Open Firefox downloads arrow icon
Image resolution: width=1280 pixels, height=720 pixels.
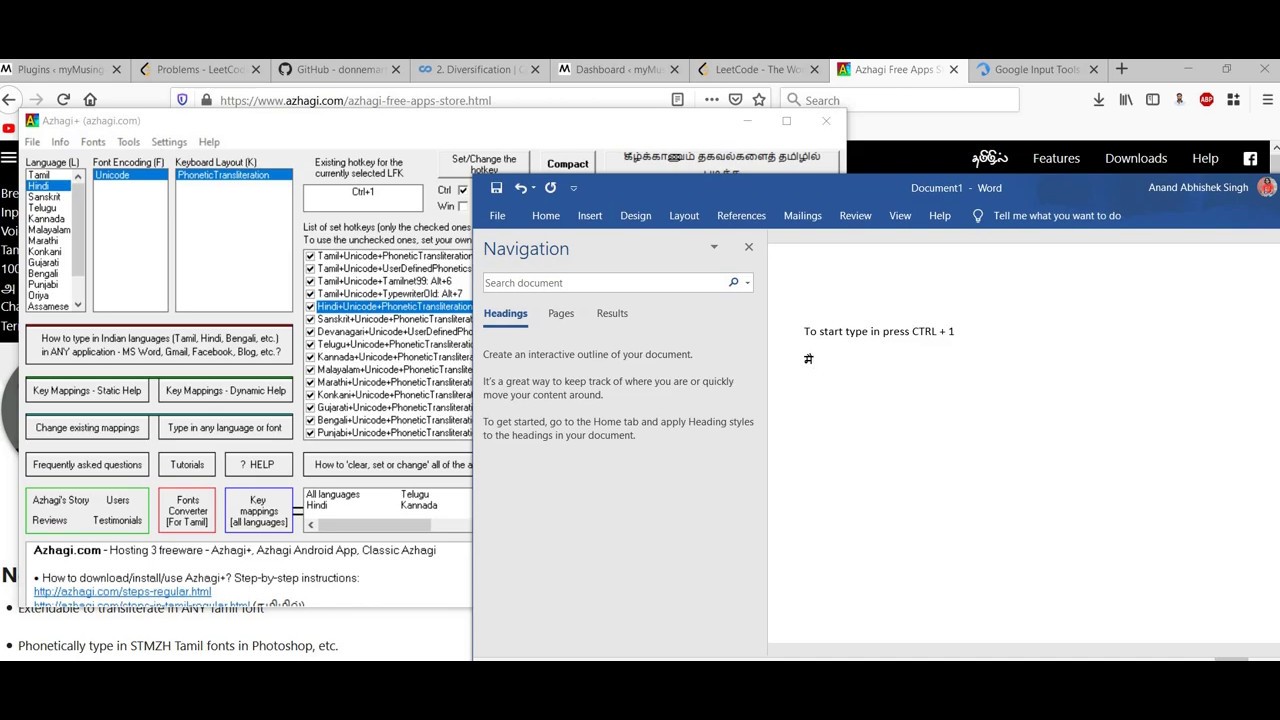[1099, 100]
